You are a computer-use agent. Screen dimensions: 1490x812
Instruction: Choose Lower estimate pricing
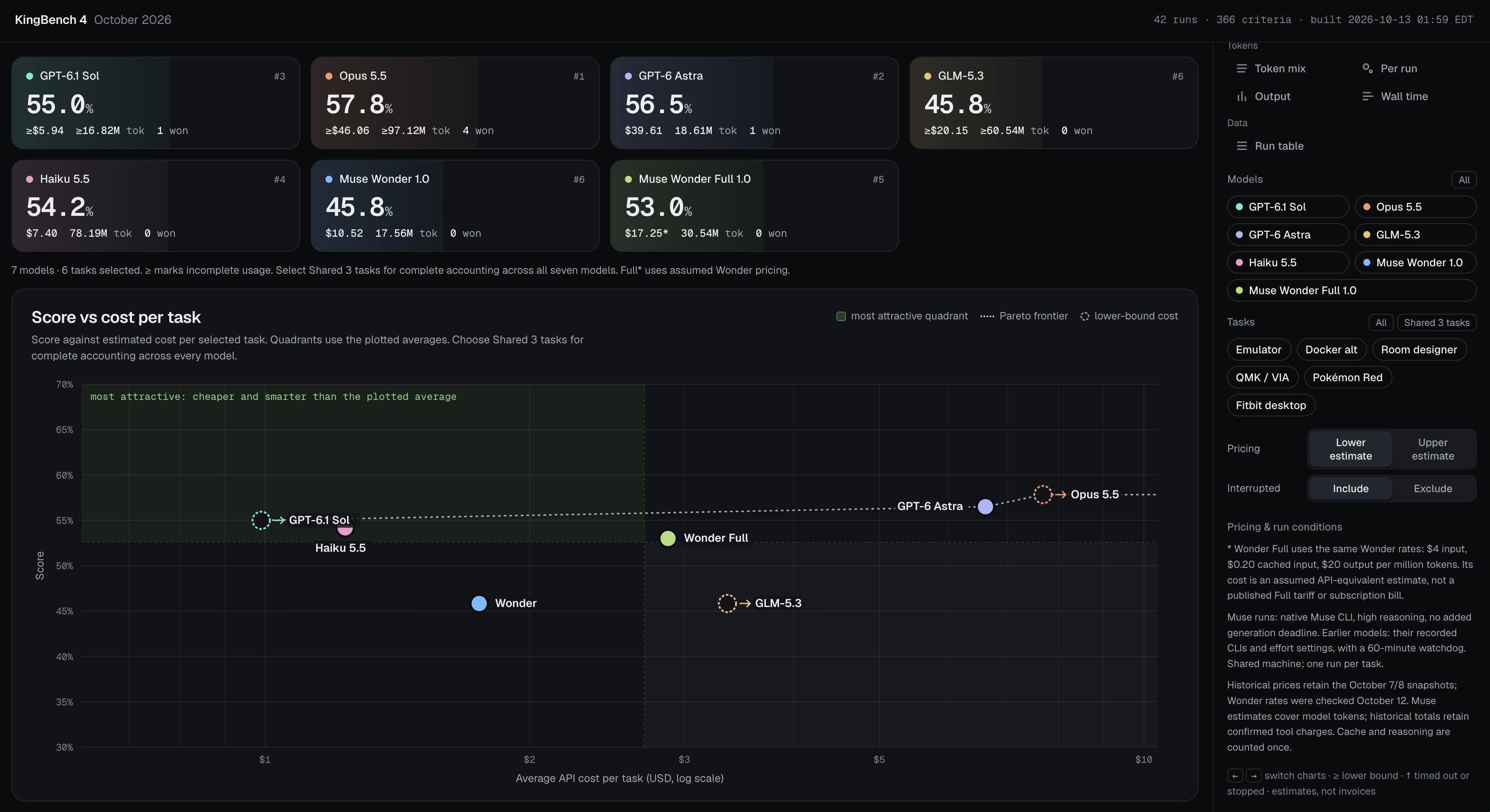click(x=1350, y=449)
